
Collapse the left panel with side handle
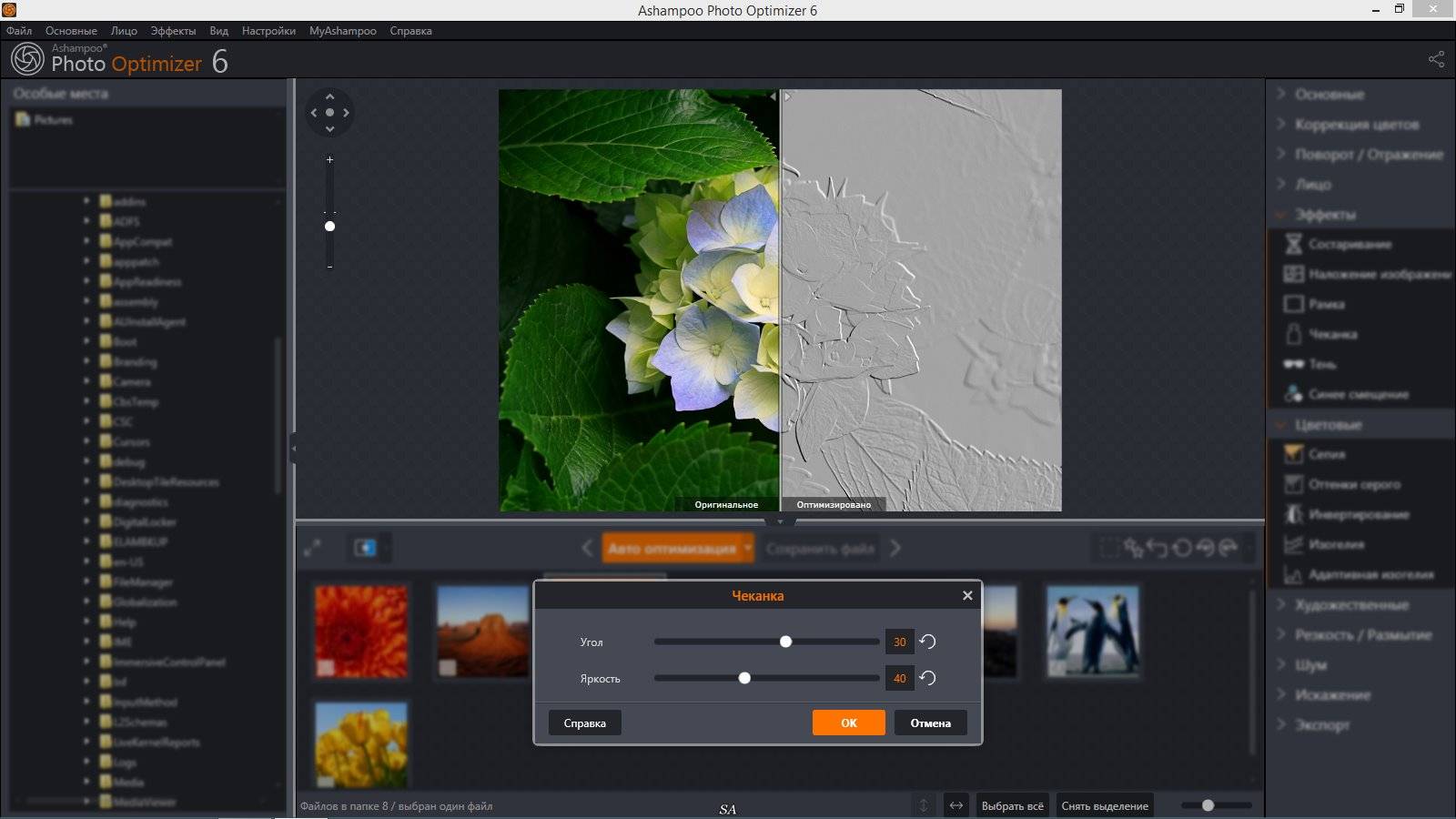293,449
